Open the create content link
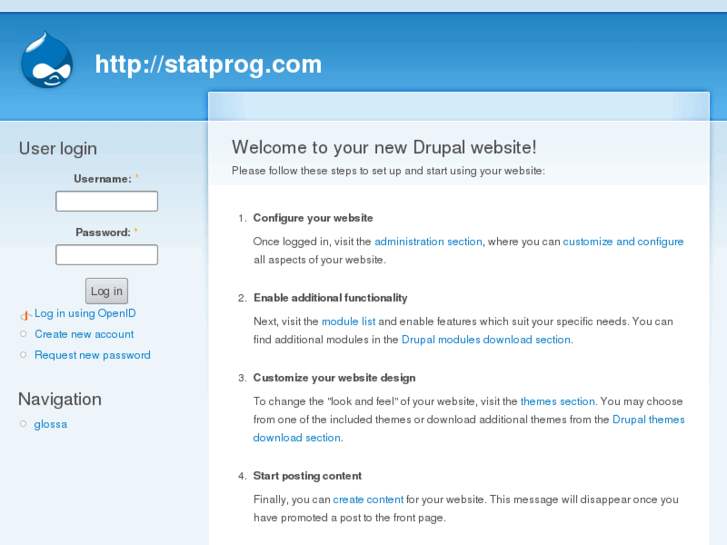The height and width of the screenshot is (545, 727). click(x=368, y=500)
